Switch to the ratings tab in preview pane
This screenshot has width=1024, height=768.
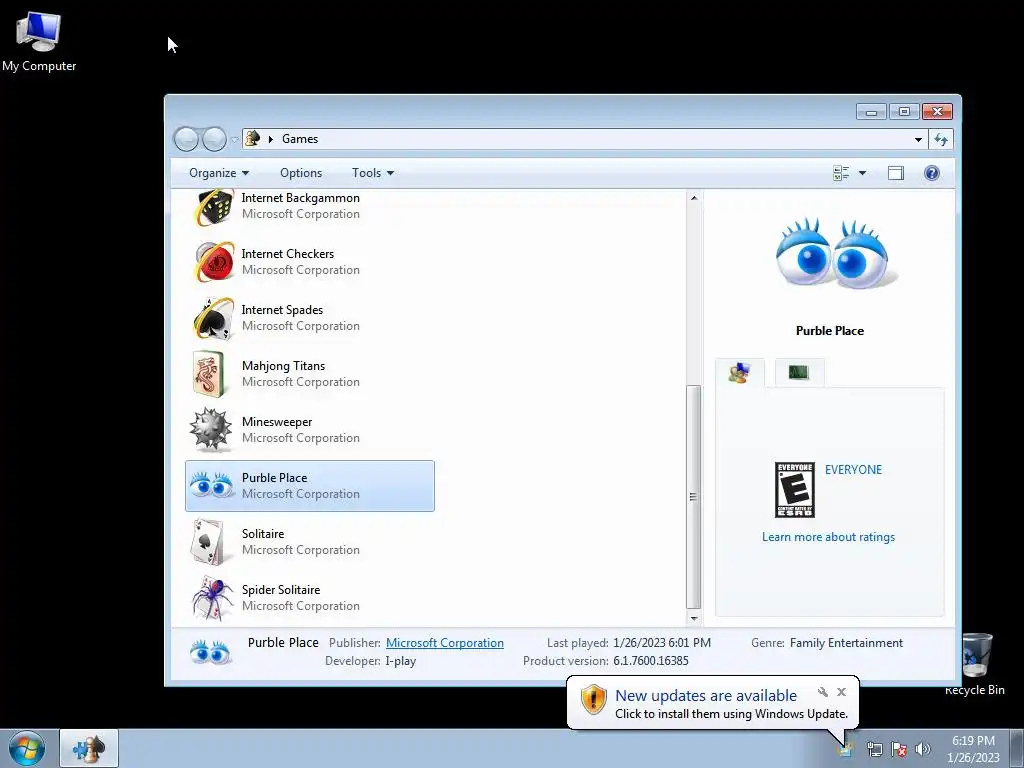coord(739,373)
